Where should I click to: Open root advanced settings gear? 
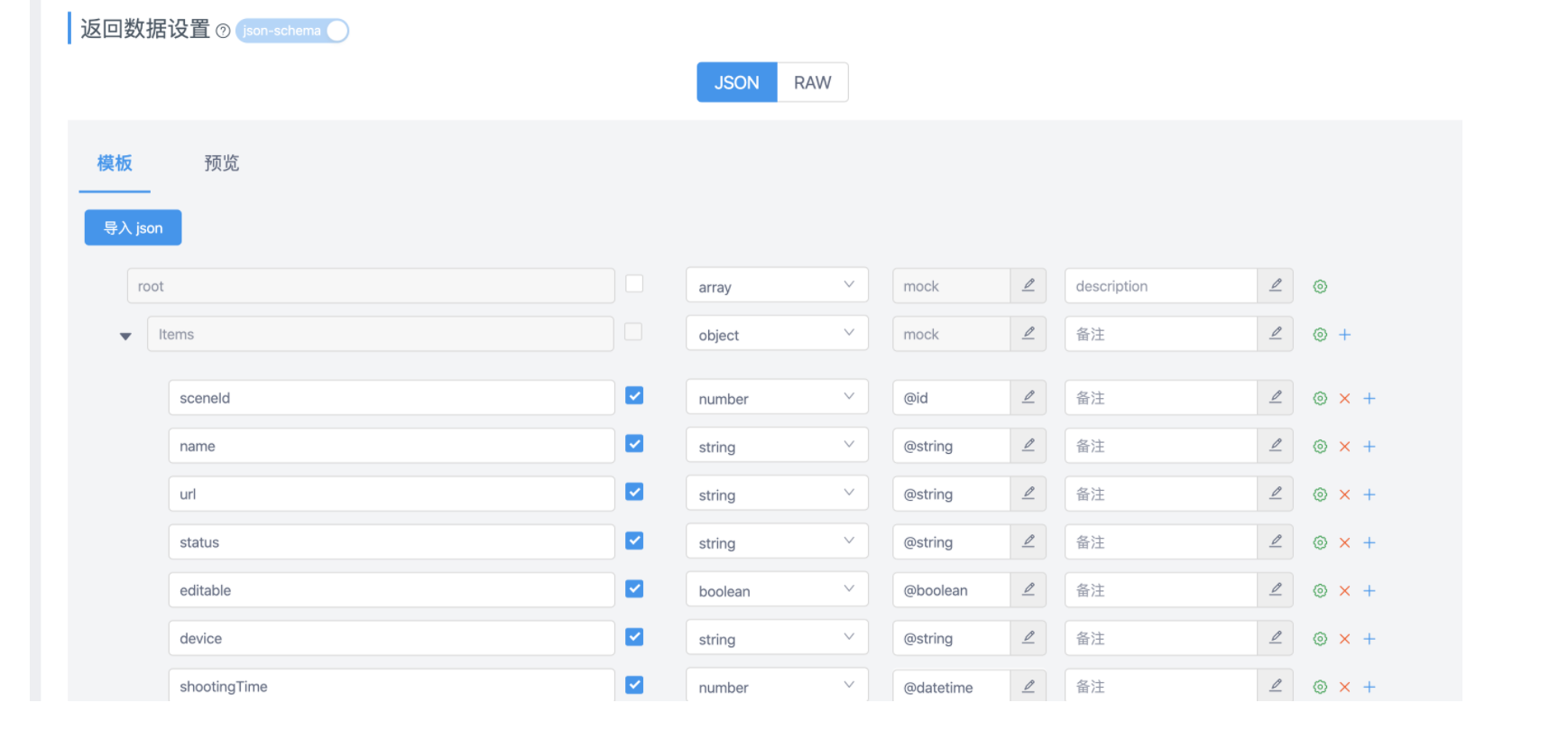click(x=1320, y=287)
